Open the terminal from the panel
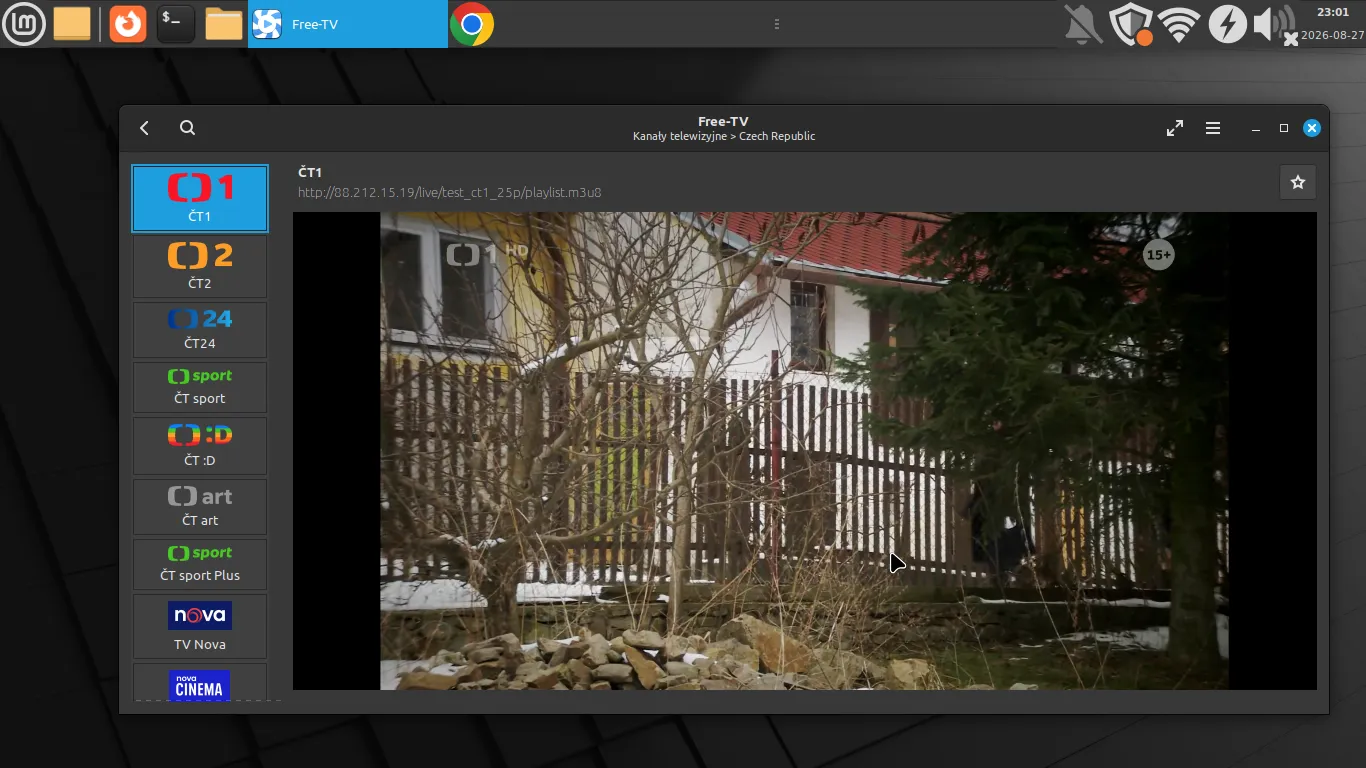The width and height of the screenshot is (1366, 768). (175, 24)
